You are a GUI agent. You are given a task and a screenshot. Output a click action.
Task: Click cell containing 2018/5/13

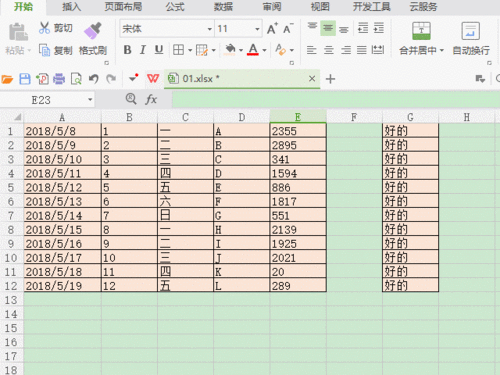click(62, 202)
